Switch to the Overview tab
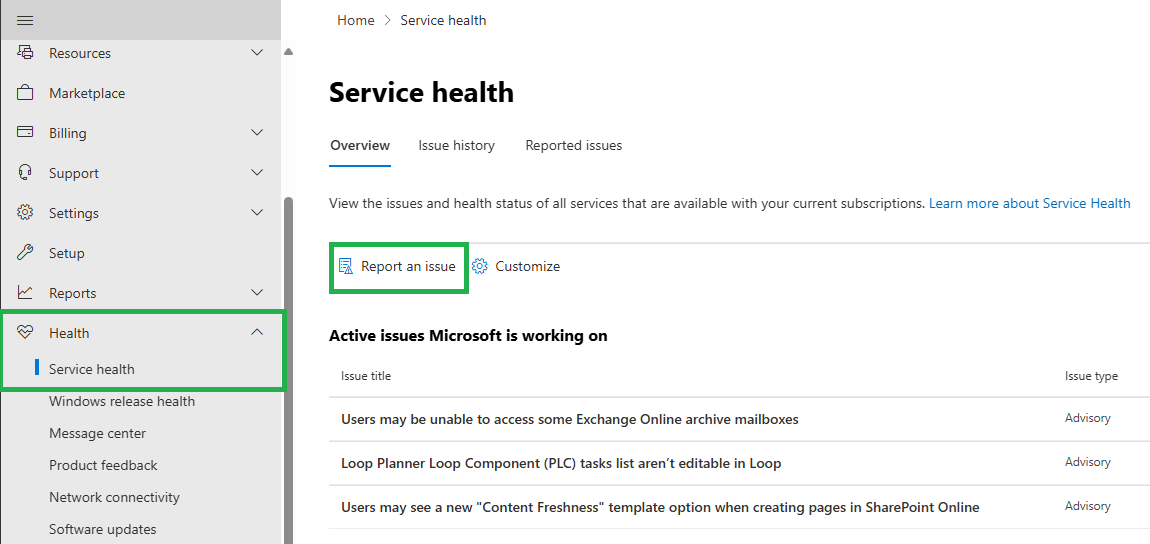The height and width of the screenshot is (544, 1150). [x=360, y=145]
